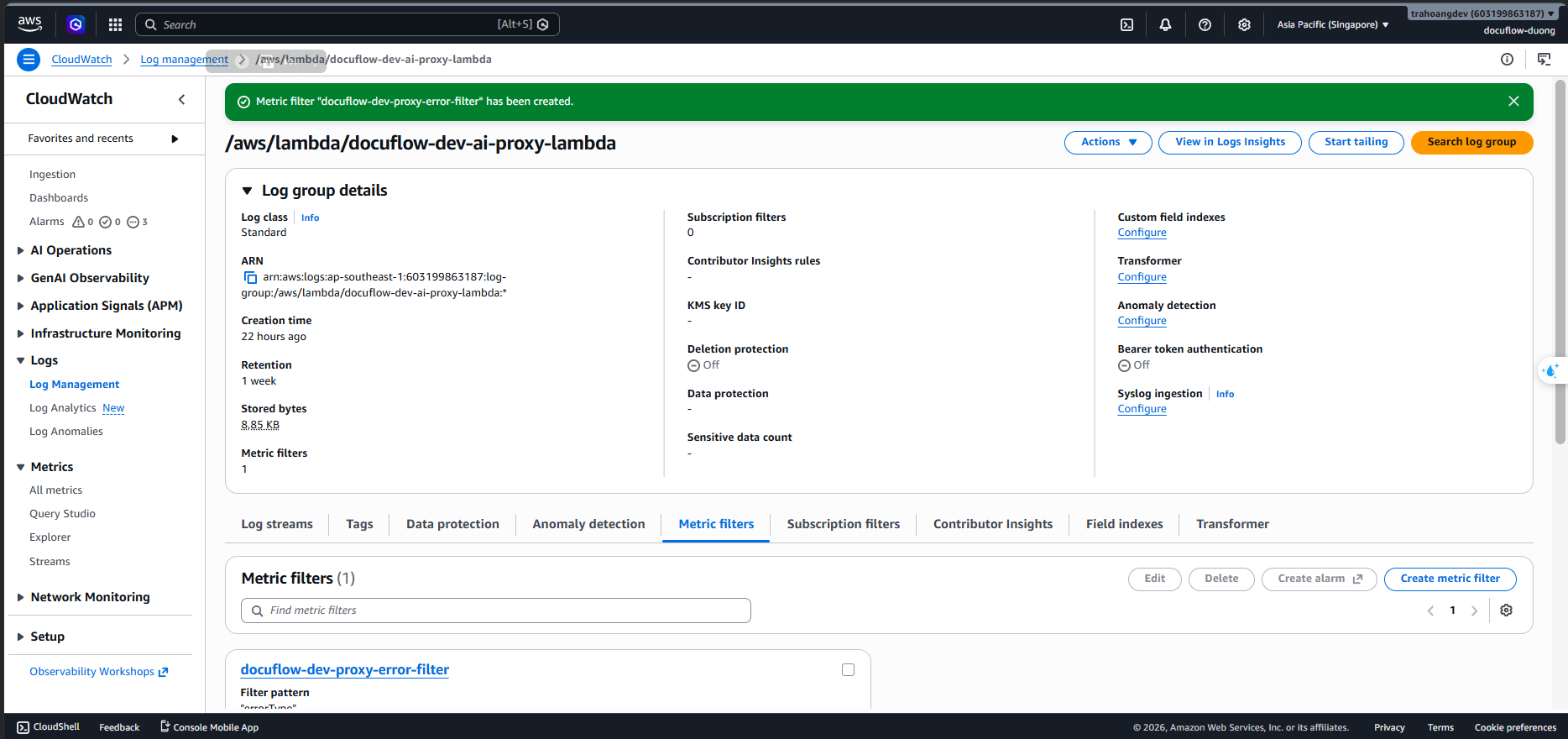Launch CloudShell from the top bar icon
Screen dimensions: 1568x739
[1126, 24]
